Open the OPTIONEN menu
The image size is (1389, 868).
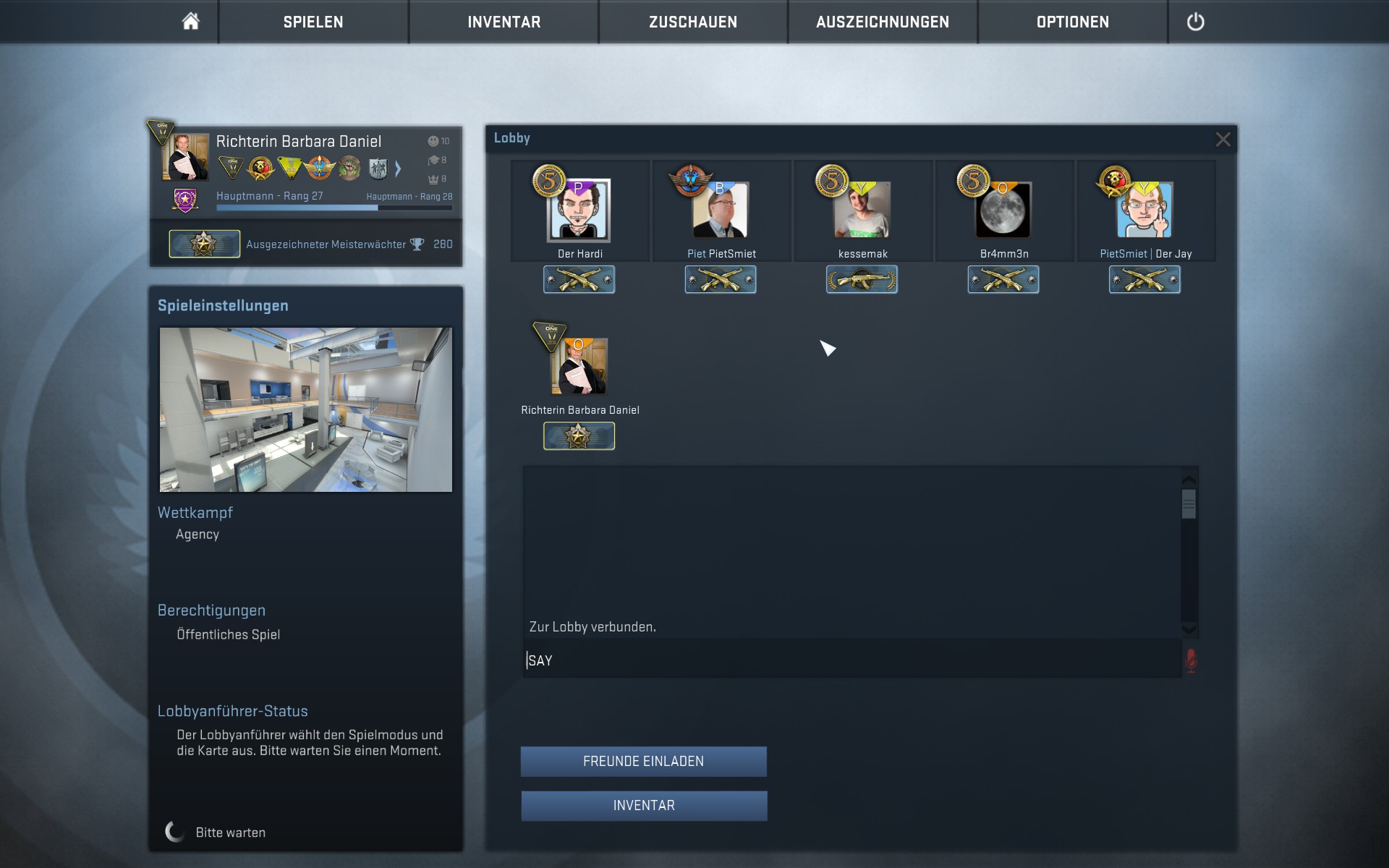click(x=1072, y=22)
